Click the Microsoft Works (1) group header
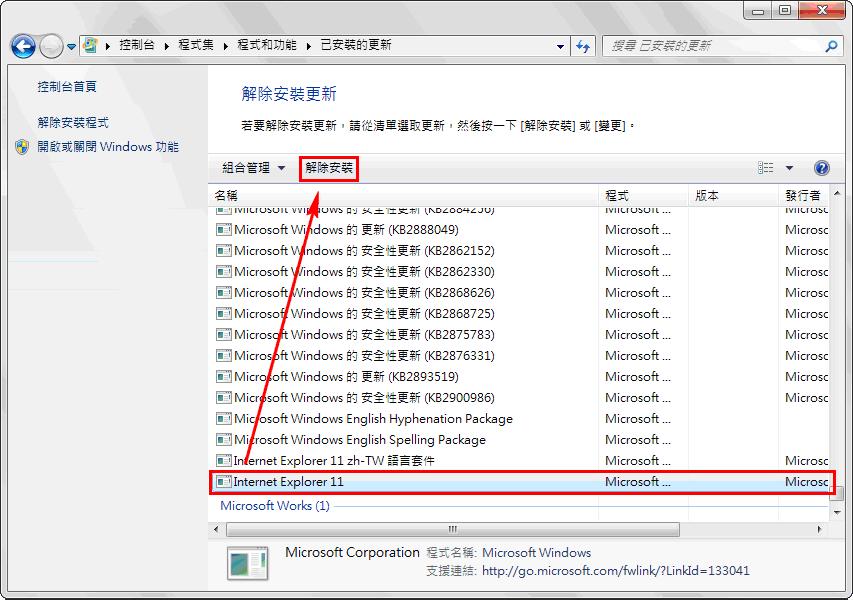Screen dimensions: 853x600 pyautogui.click(x=275, y=506)
